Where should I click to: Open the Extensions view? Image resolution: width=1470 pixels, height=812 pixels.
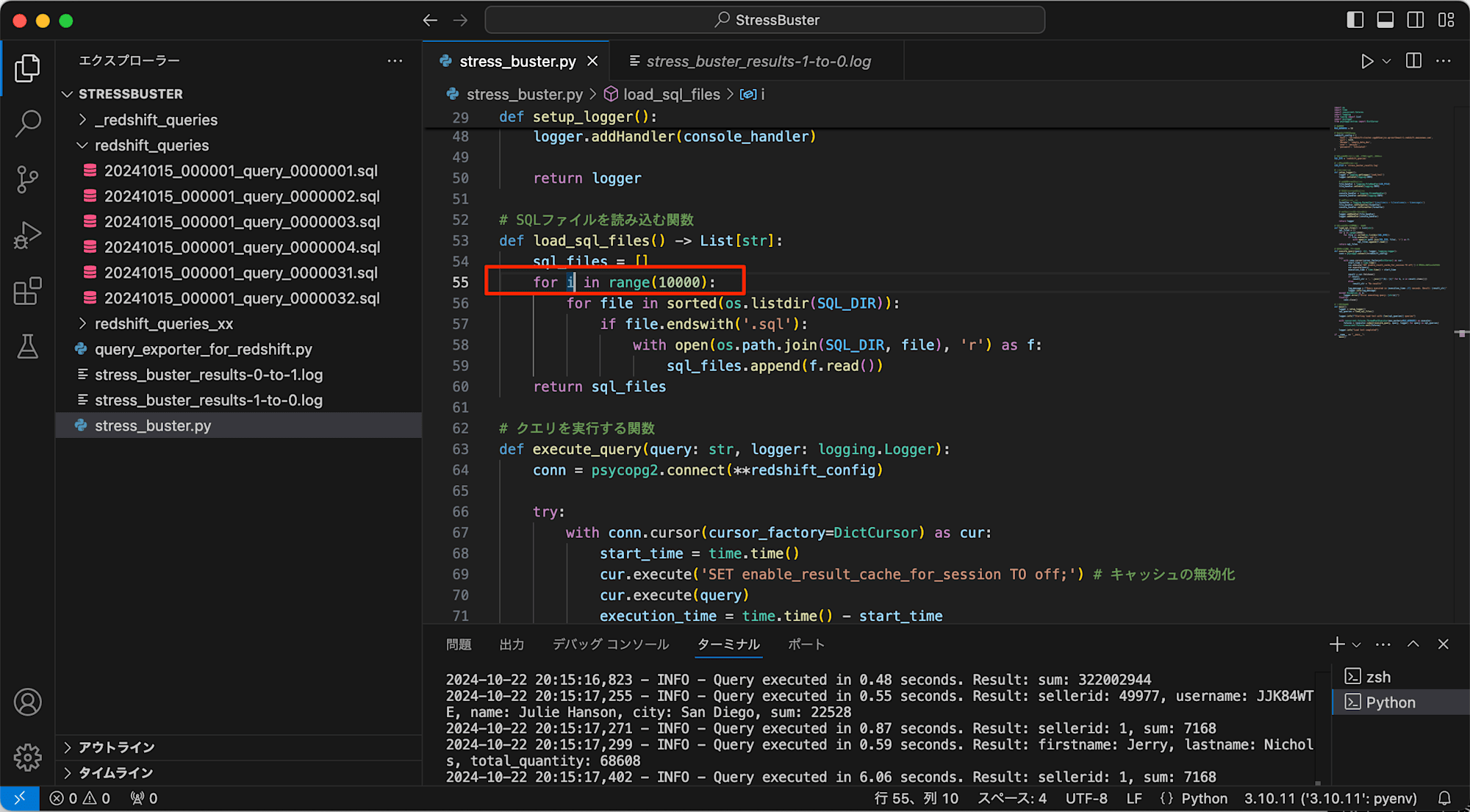pyautogui.click(x=27, y=291)
